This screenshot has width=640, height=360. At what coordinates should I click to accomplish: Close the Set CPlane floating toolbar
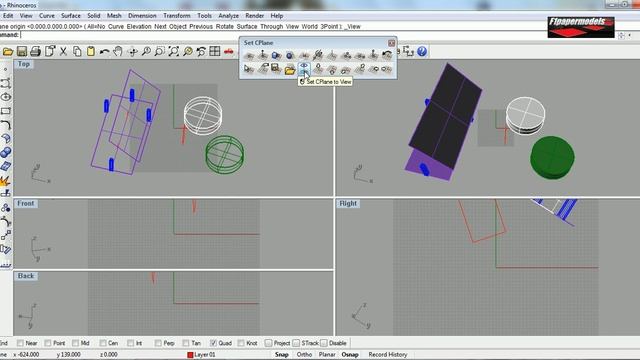(391, 43)
